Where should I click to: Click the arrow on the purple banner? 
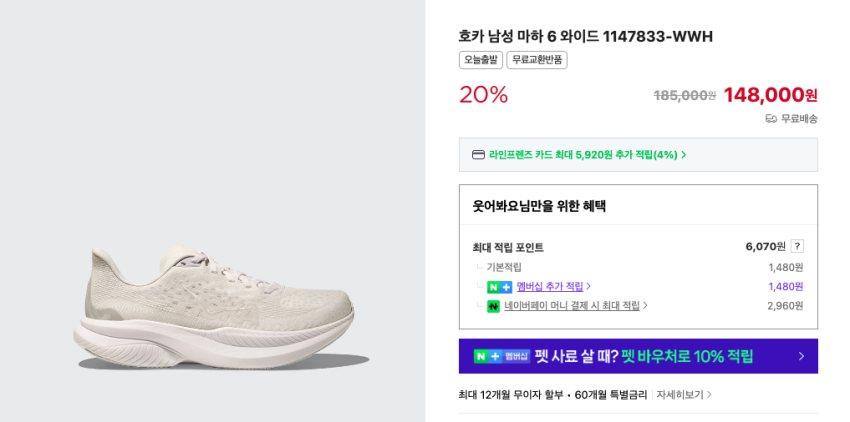pyautogui.click(x=801, y=356)
